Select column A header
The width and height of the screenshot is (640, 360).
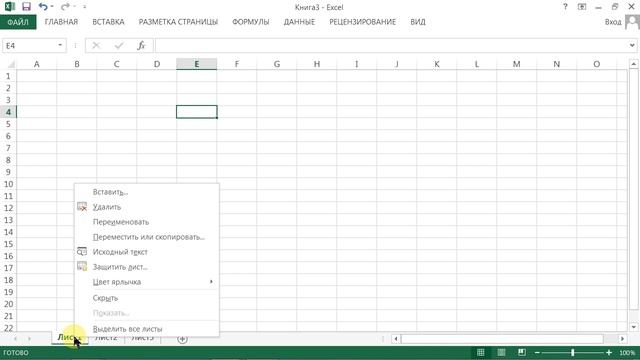click(37, 64)
